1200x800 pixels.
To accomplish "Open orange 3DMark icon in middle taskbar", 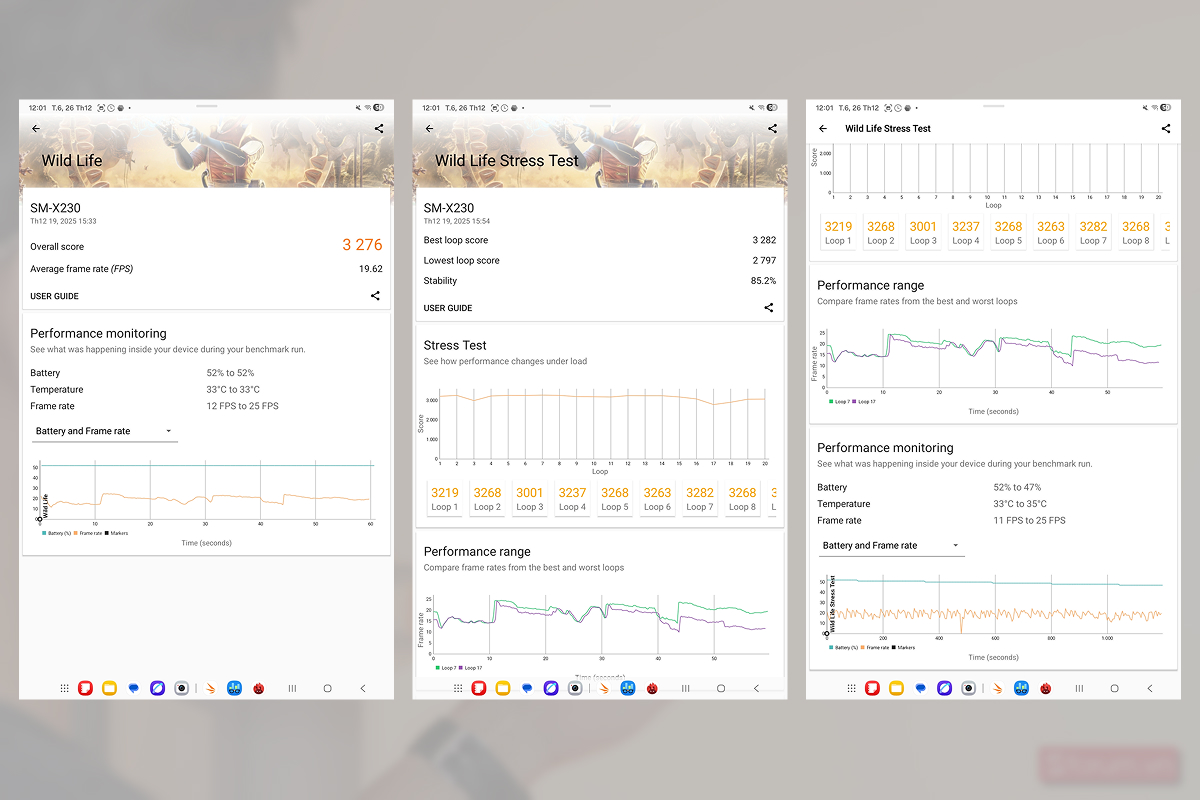I will pyautogui.click(x=603, y=688).
